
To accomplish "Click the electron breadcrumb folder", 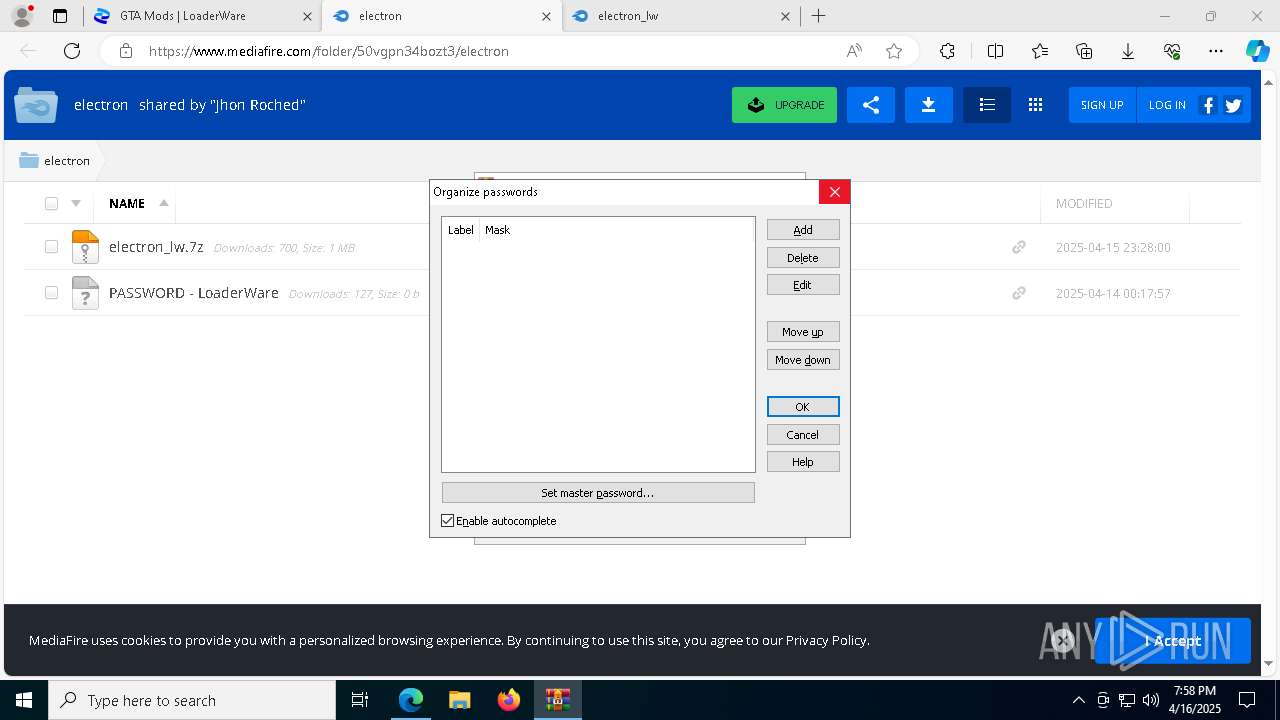I will tap(55, 160).
